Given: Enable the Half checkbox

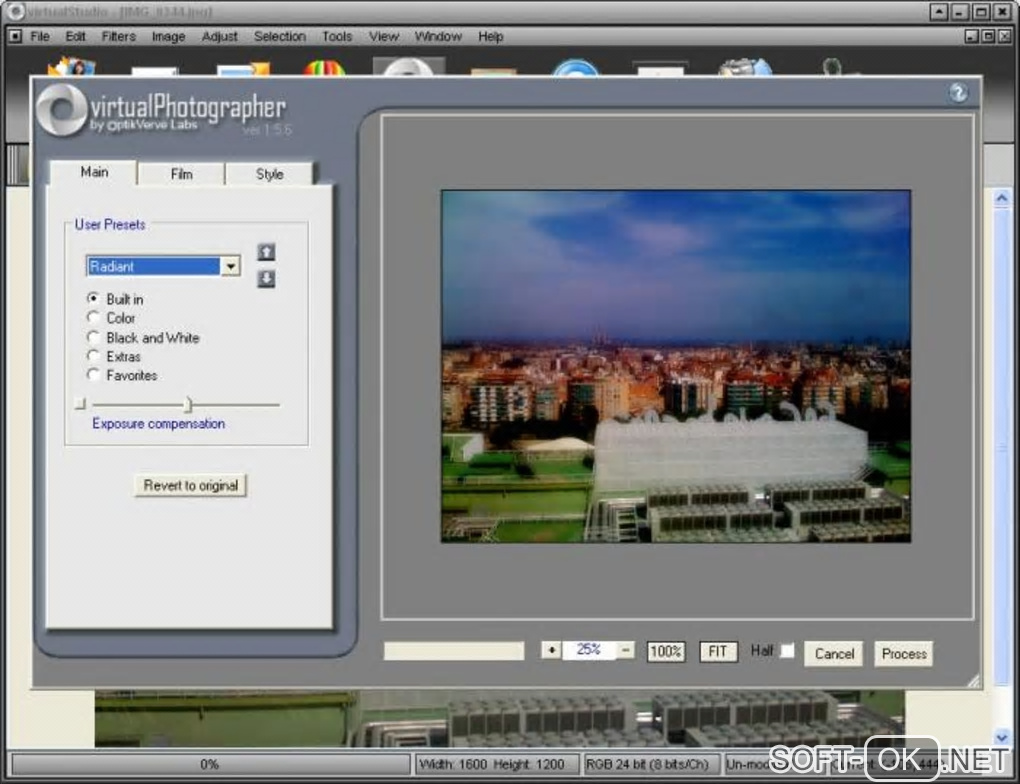Looking at the screenshot, I should [x=787, y=651].
